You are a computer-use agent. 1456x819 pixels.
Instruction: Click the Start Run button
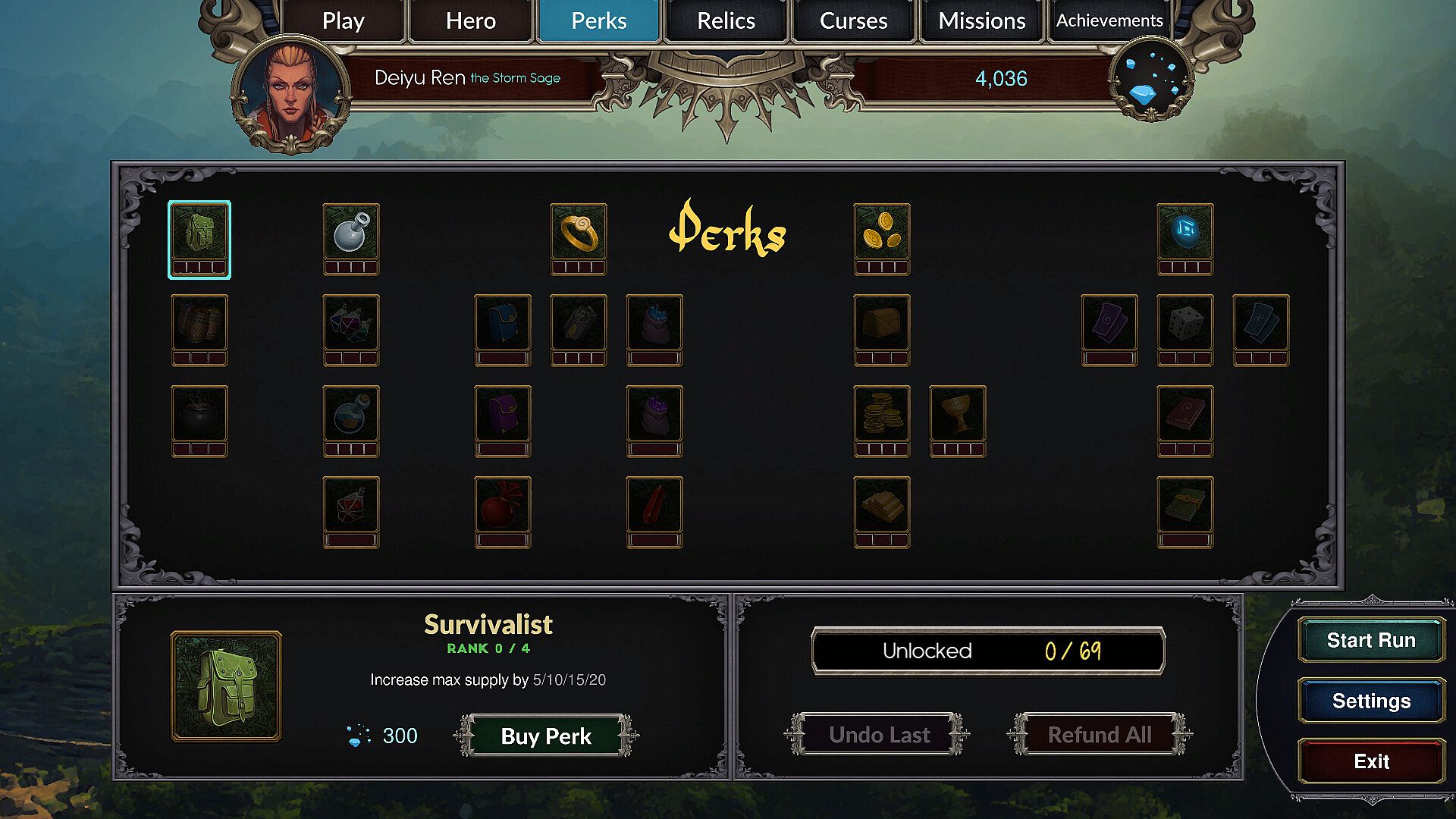[1371, 640]
